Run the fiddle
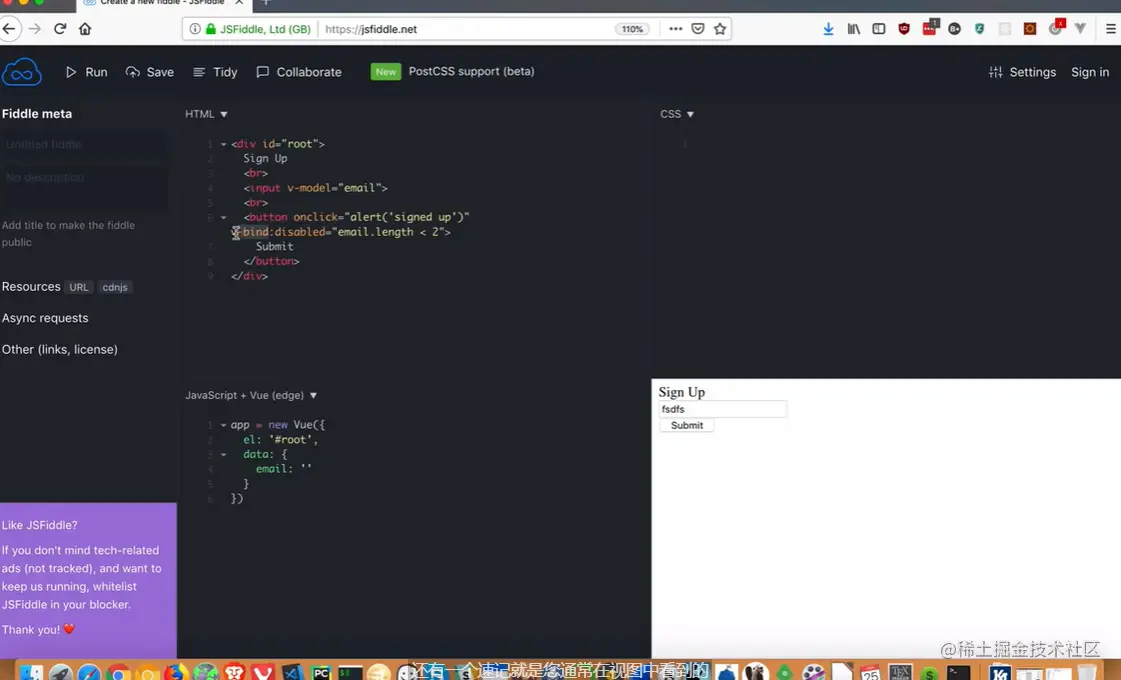 pyautogui.click(x=87, y=72)
